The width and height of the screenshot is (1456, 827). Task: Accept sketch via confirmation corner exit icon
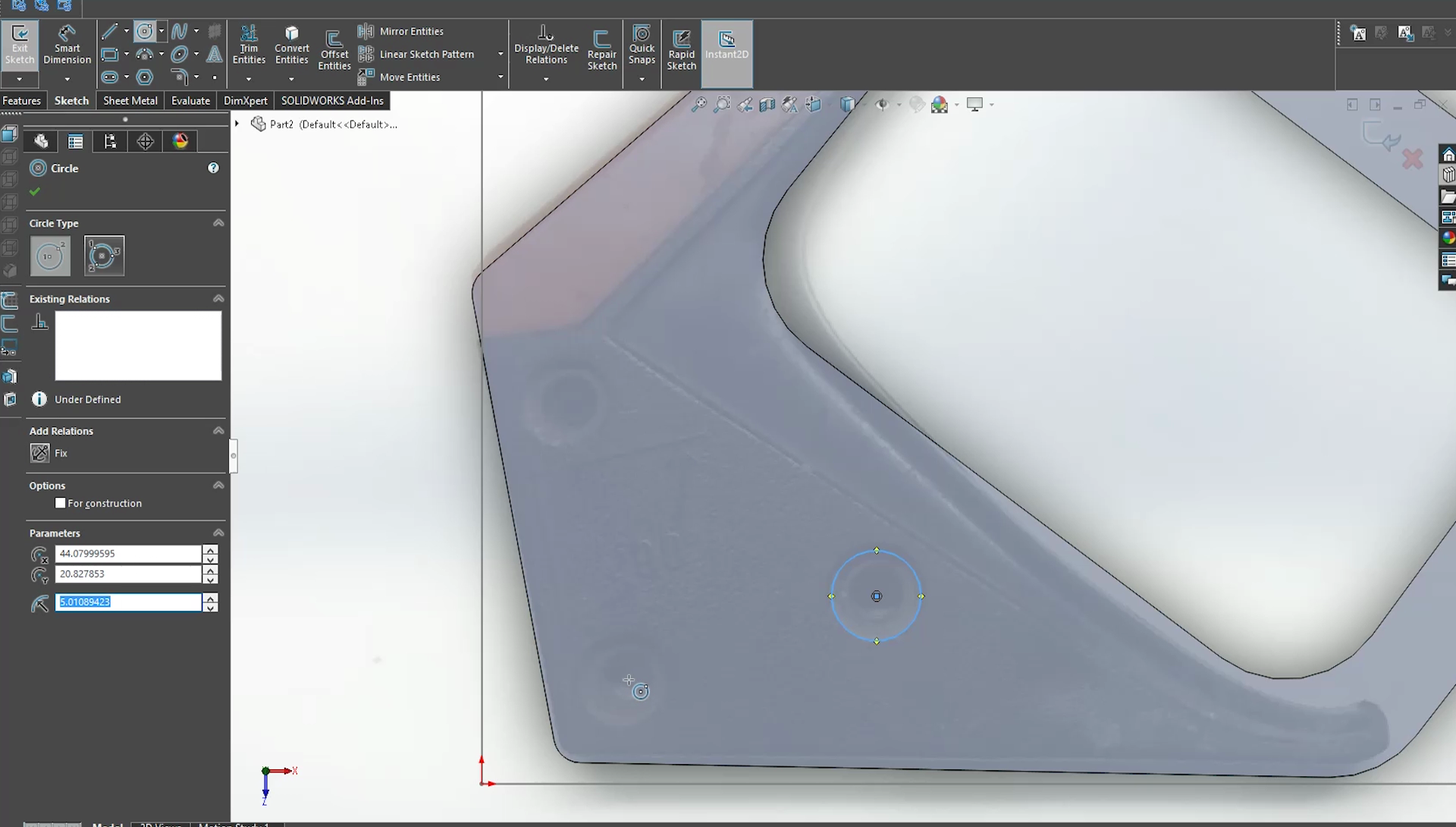[1380, 137]
